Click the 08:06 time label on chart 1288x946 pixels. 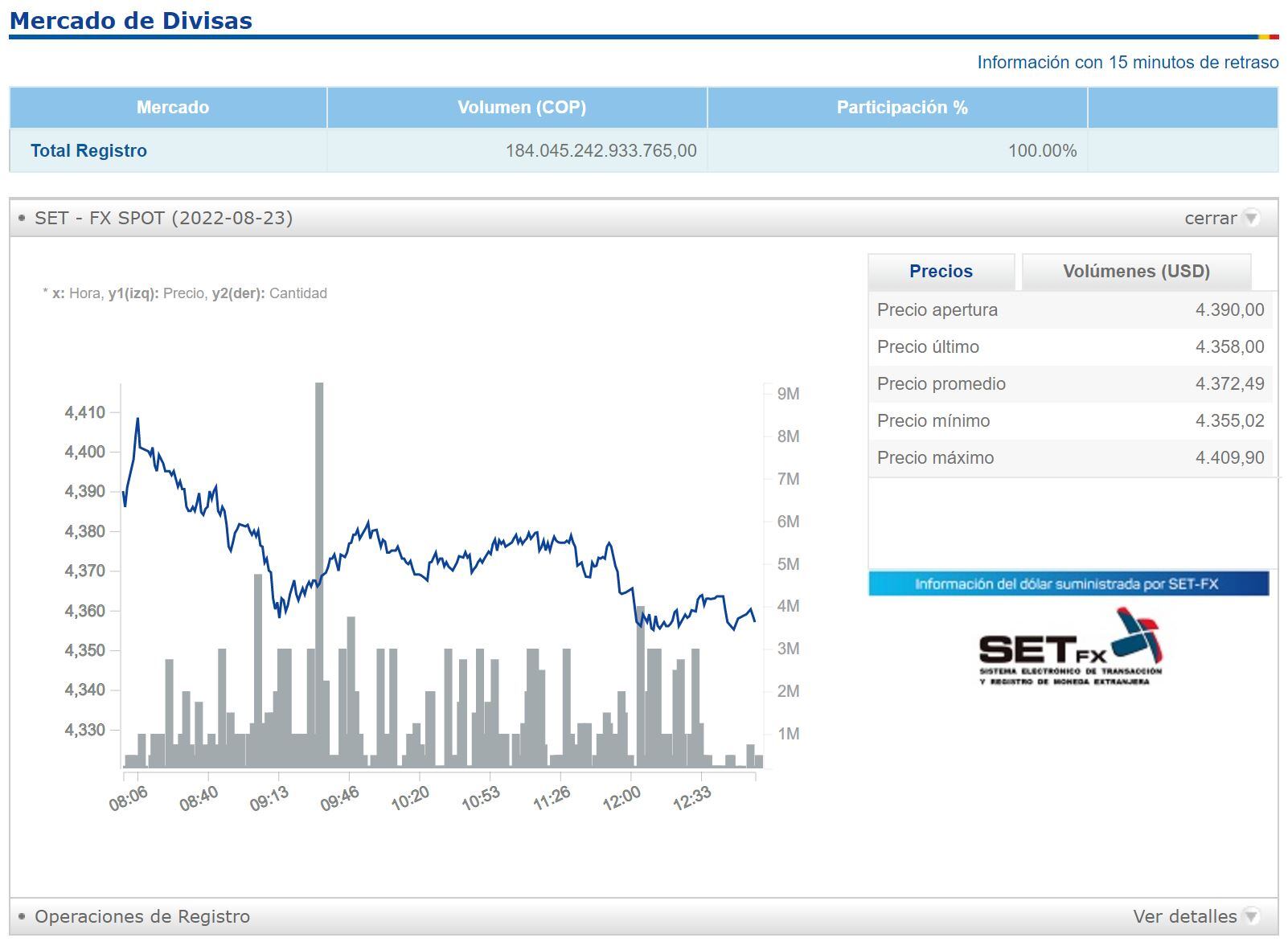click(129, 799)
